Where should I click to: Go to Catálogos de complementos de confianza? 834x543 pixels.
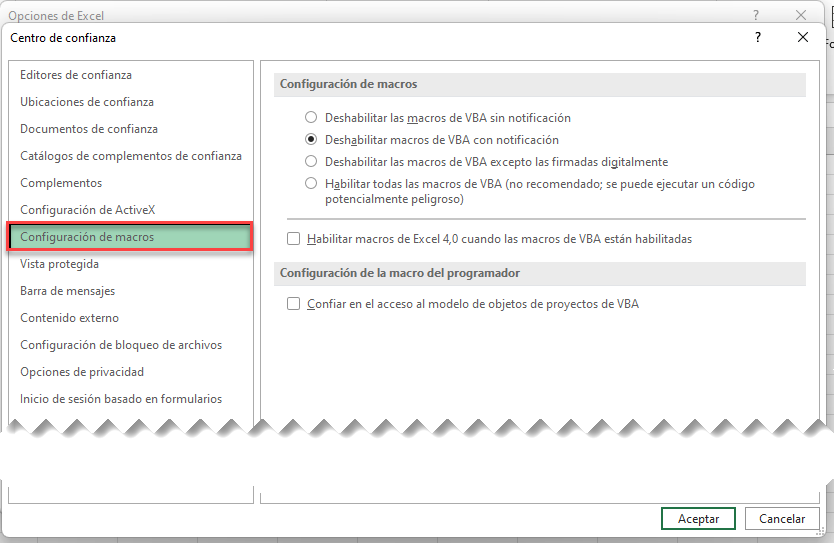tap(130, 156)
